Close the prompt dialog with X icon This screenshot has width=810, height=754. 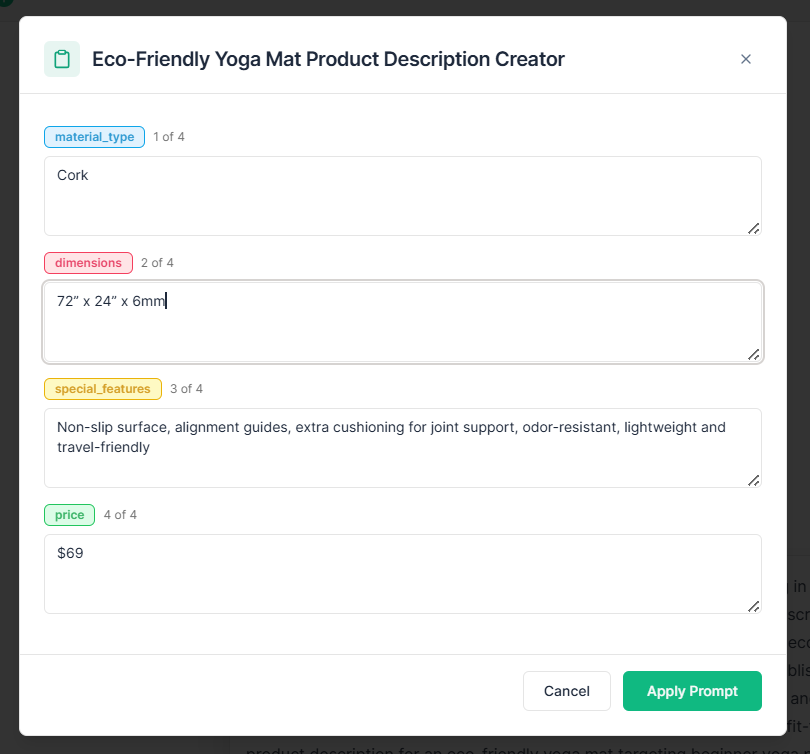[x=745, y=59]
